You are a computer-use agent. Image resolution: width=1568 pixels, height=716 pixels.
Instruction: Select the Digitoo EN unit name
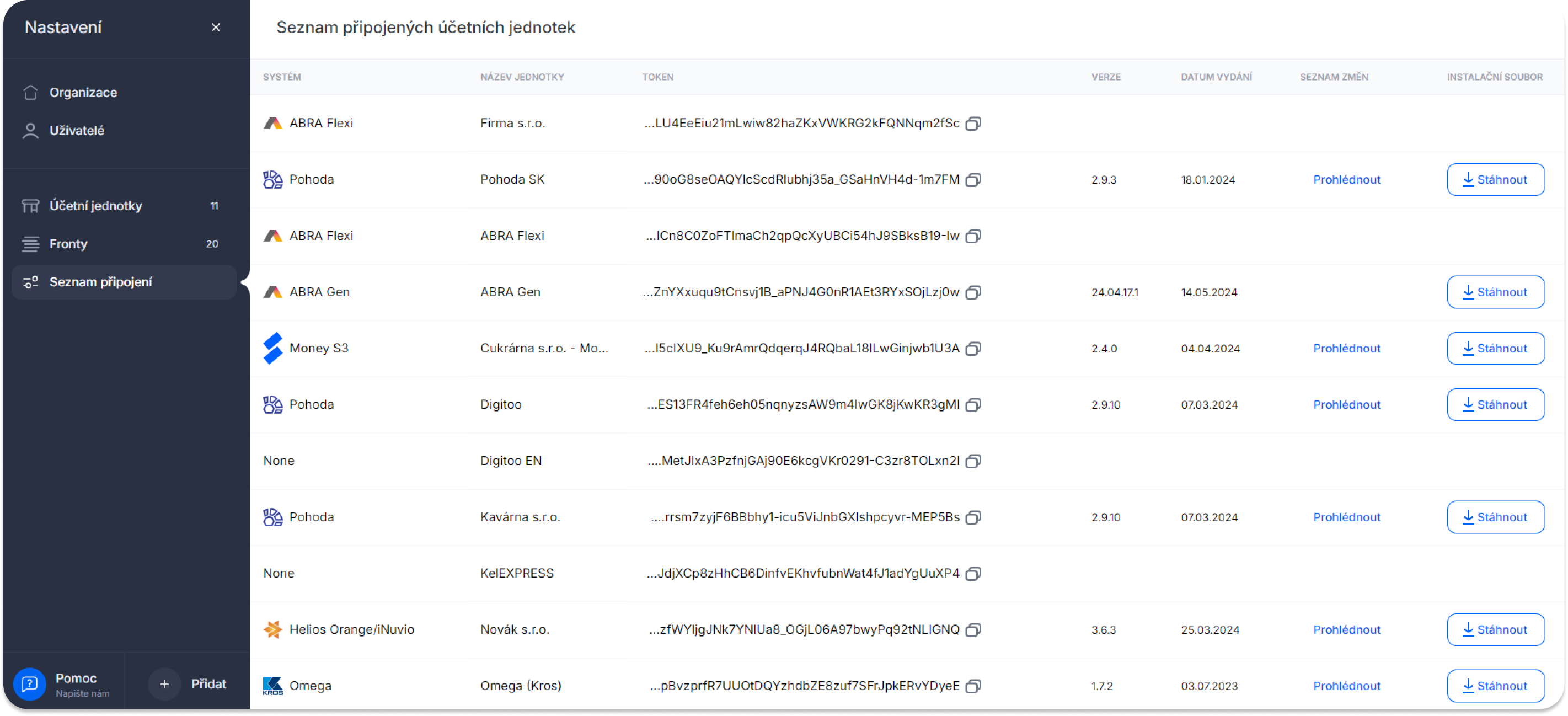click(511, 461)
